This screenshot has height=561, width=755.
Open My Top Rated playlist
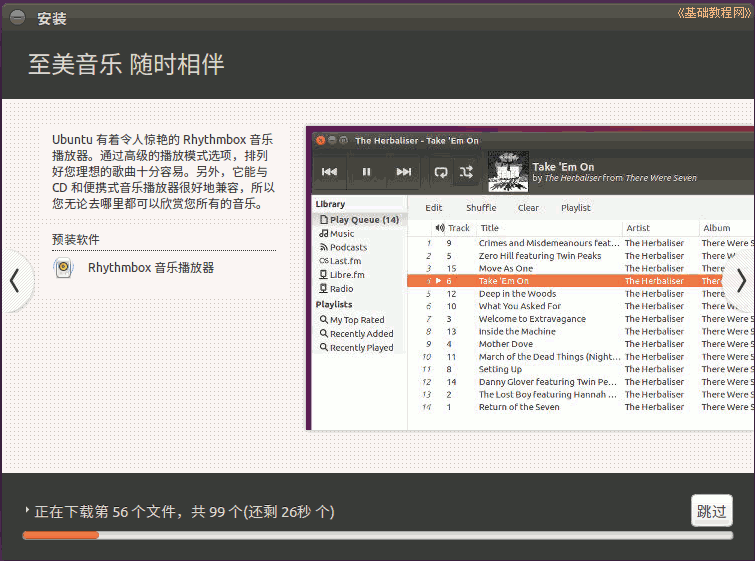352,320
